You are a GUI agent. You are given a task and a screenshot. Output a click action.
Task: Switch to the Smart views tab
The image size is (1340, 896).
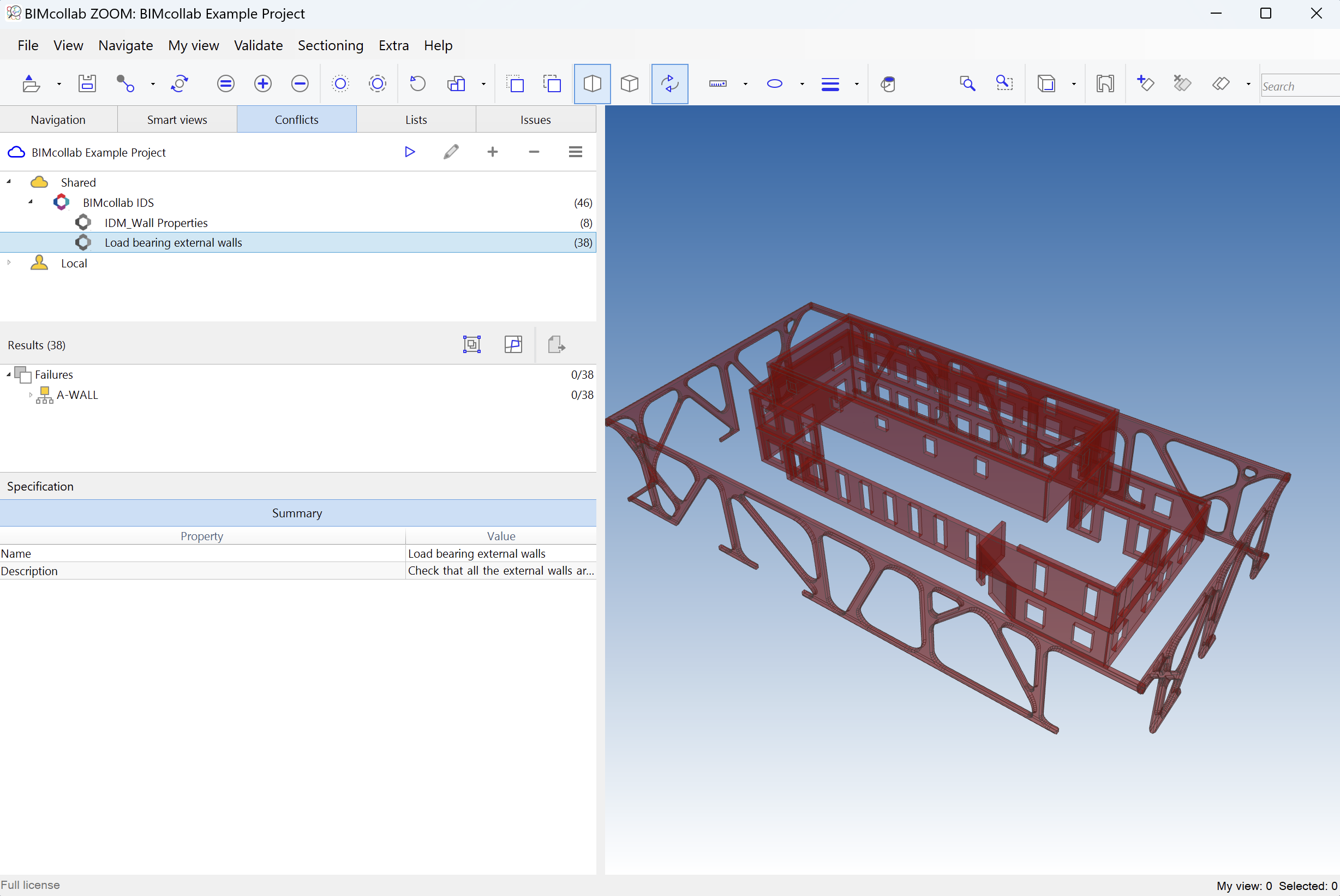[x=177, y=120]
